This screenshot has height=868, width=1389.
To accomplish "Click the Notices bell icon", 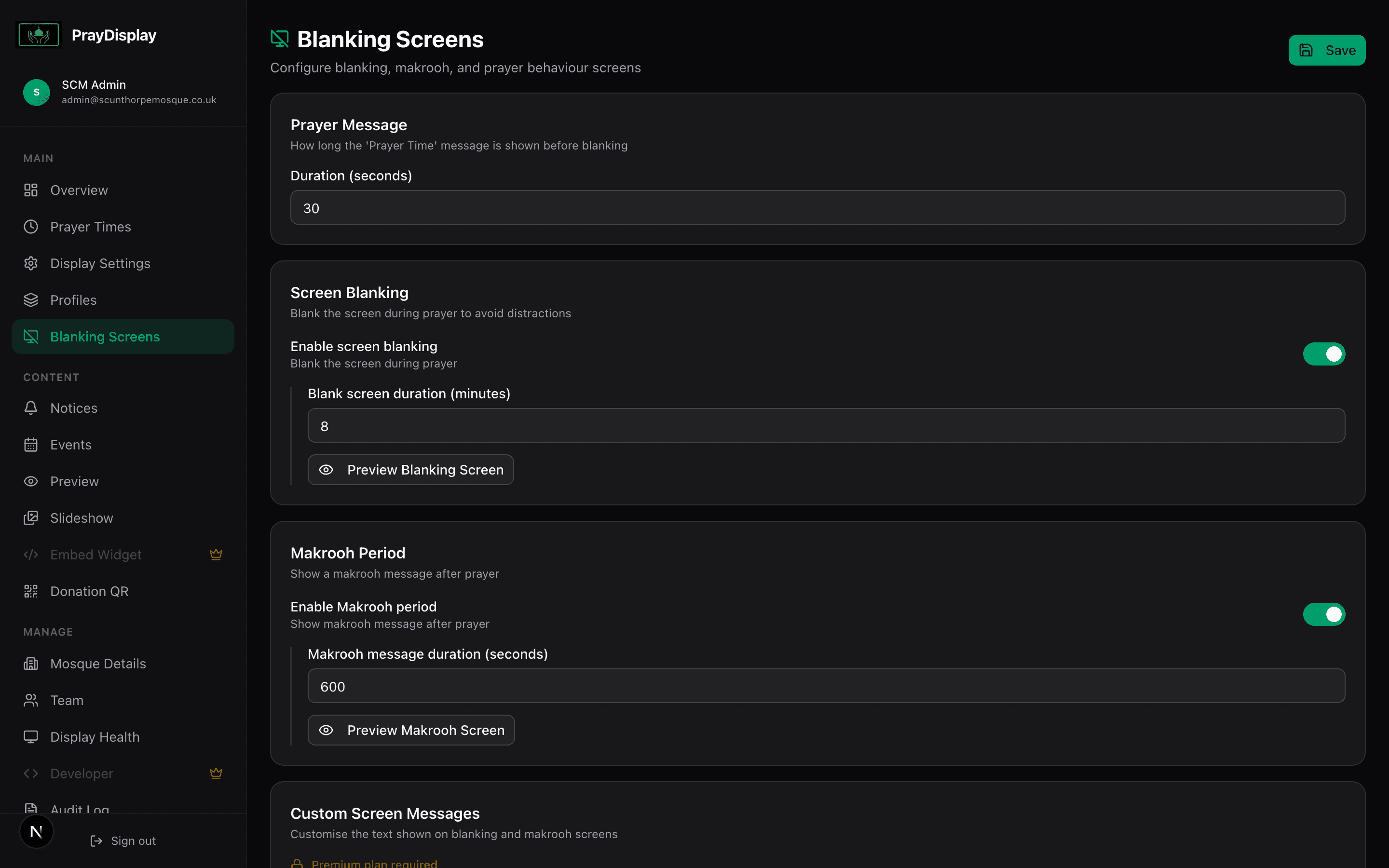I will coord(31,407).
